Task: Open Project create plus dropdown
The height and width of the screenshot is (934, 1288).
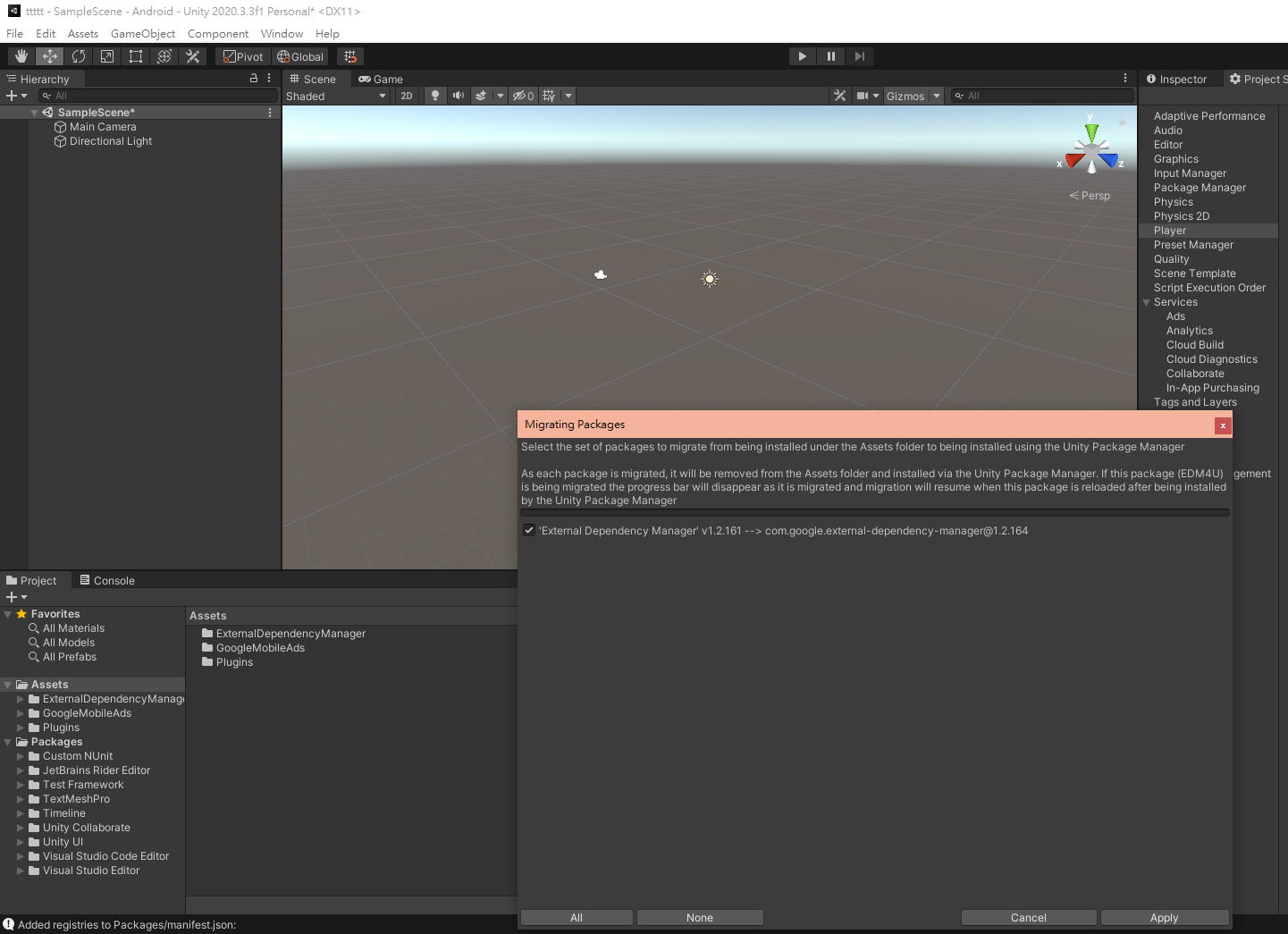Action: (17, 597)
